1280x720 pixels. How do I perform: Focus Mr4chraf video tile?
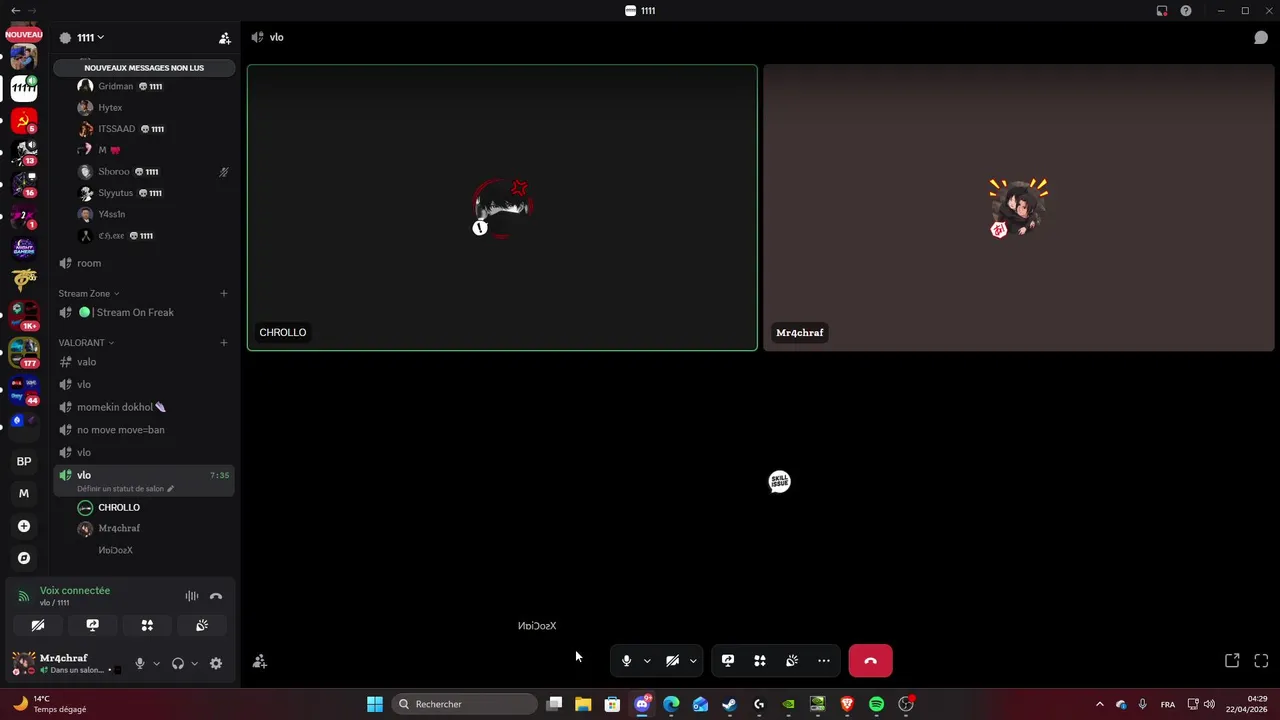click(x=1019, y=208)
